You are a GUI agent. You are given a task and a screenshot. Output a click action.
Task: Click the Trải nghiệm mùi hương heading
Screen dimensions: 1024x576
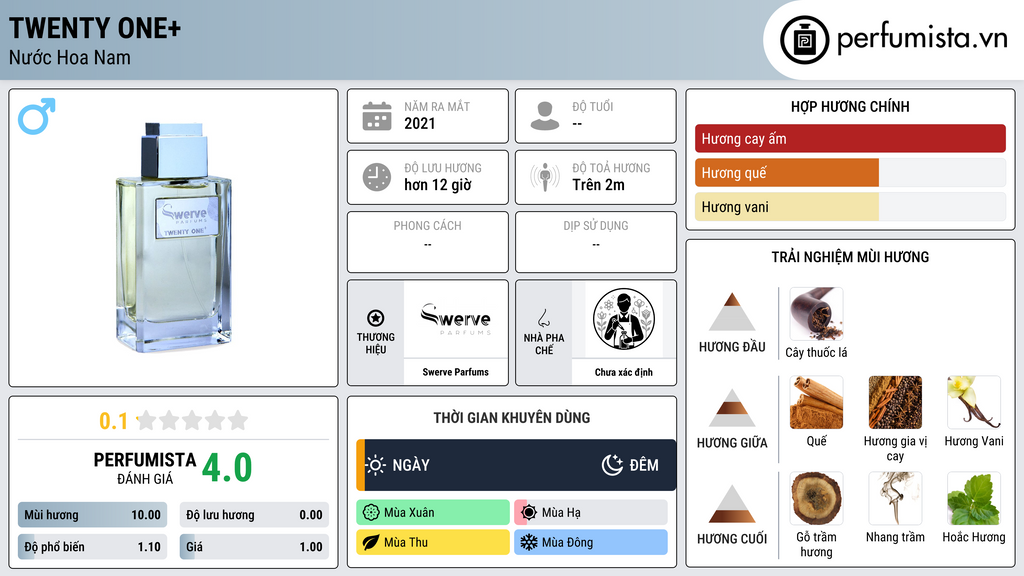coord(850,257)
